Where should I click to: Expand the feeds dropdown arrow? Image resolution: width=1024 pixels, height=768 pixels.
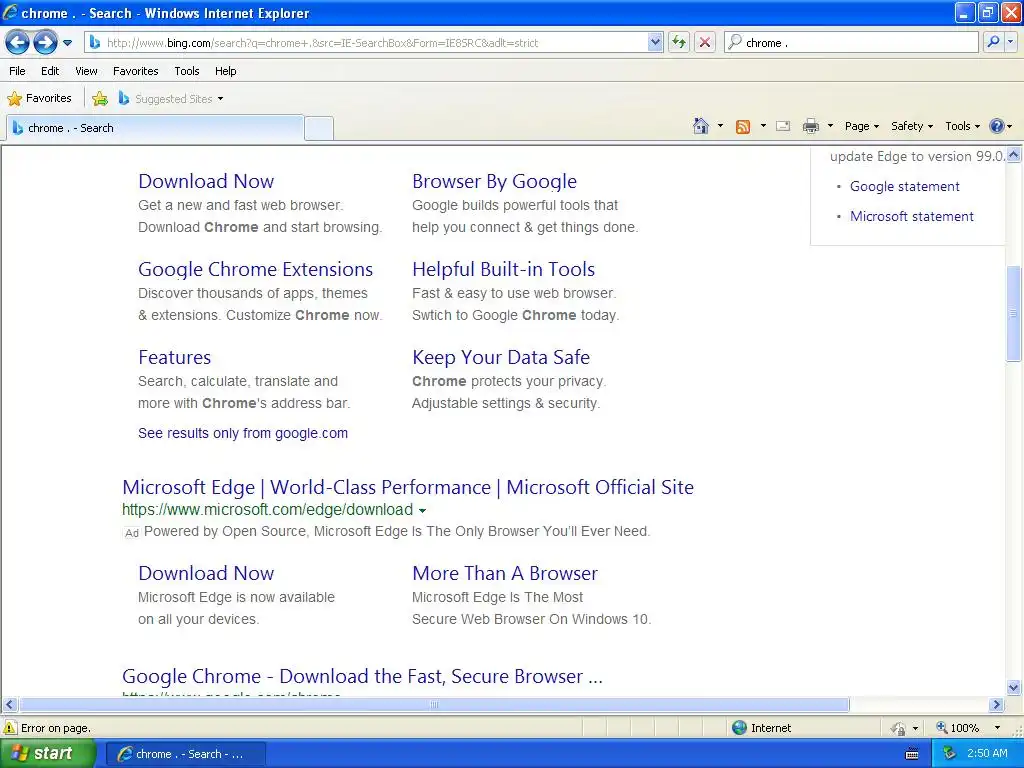point(763,126)
